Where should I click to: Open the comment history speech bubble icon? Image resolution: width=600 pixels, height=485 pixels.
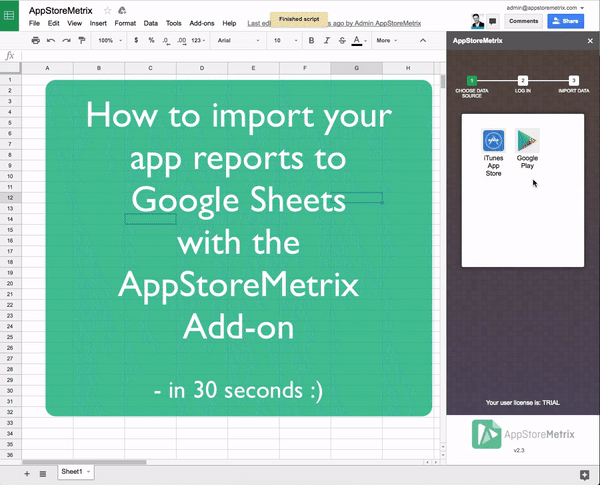point(492,21)
